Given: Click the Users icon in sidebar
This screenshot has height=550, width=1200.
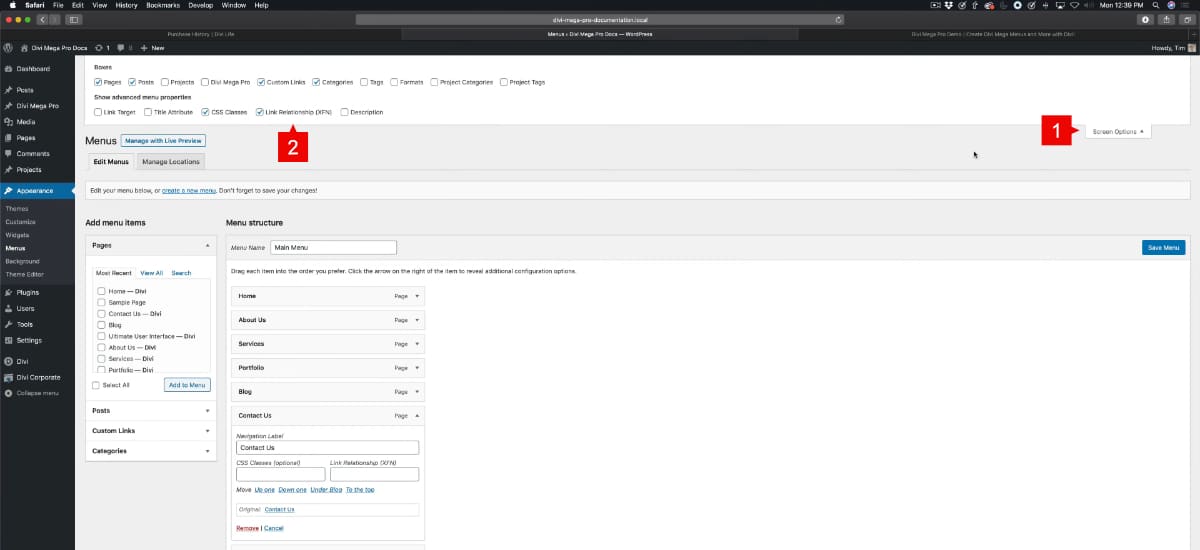Looking at the screenshot, I should coord(8,309).
